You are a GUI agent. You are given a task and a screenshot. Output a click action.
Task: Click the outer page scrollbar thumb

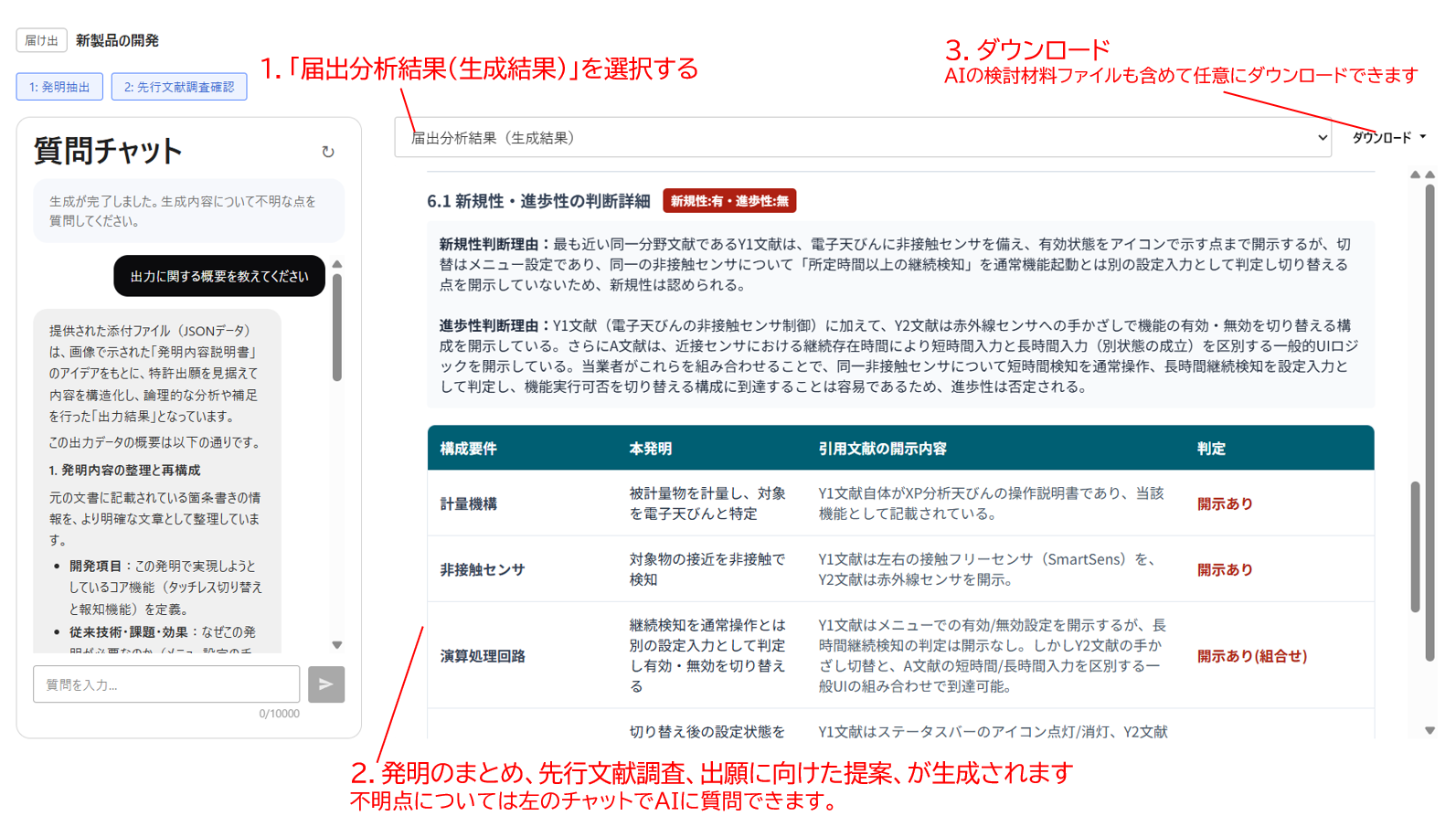coord(1430,420)
